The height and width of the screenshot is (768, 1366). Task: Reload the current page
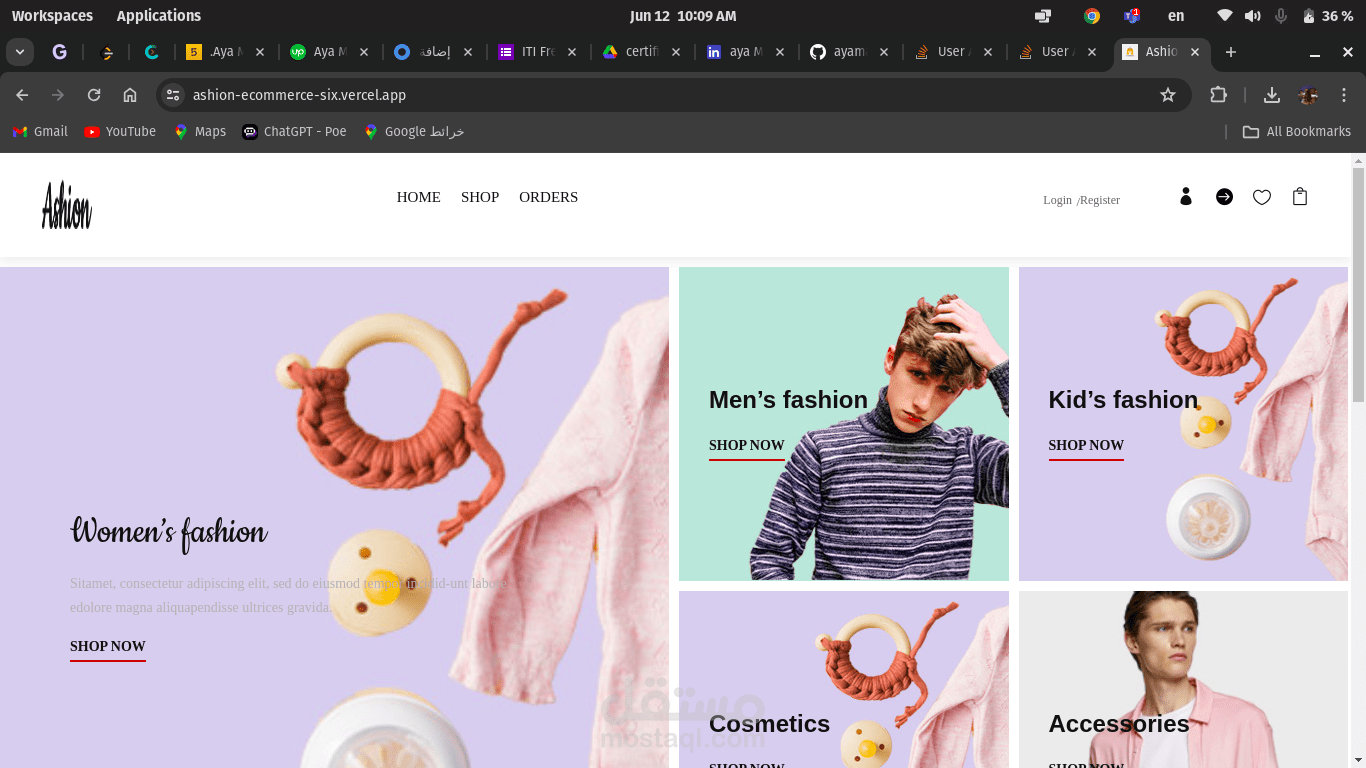94,95
